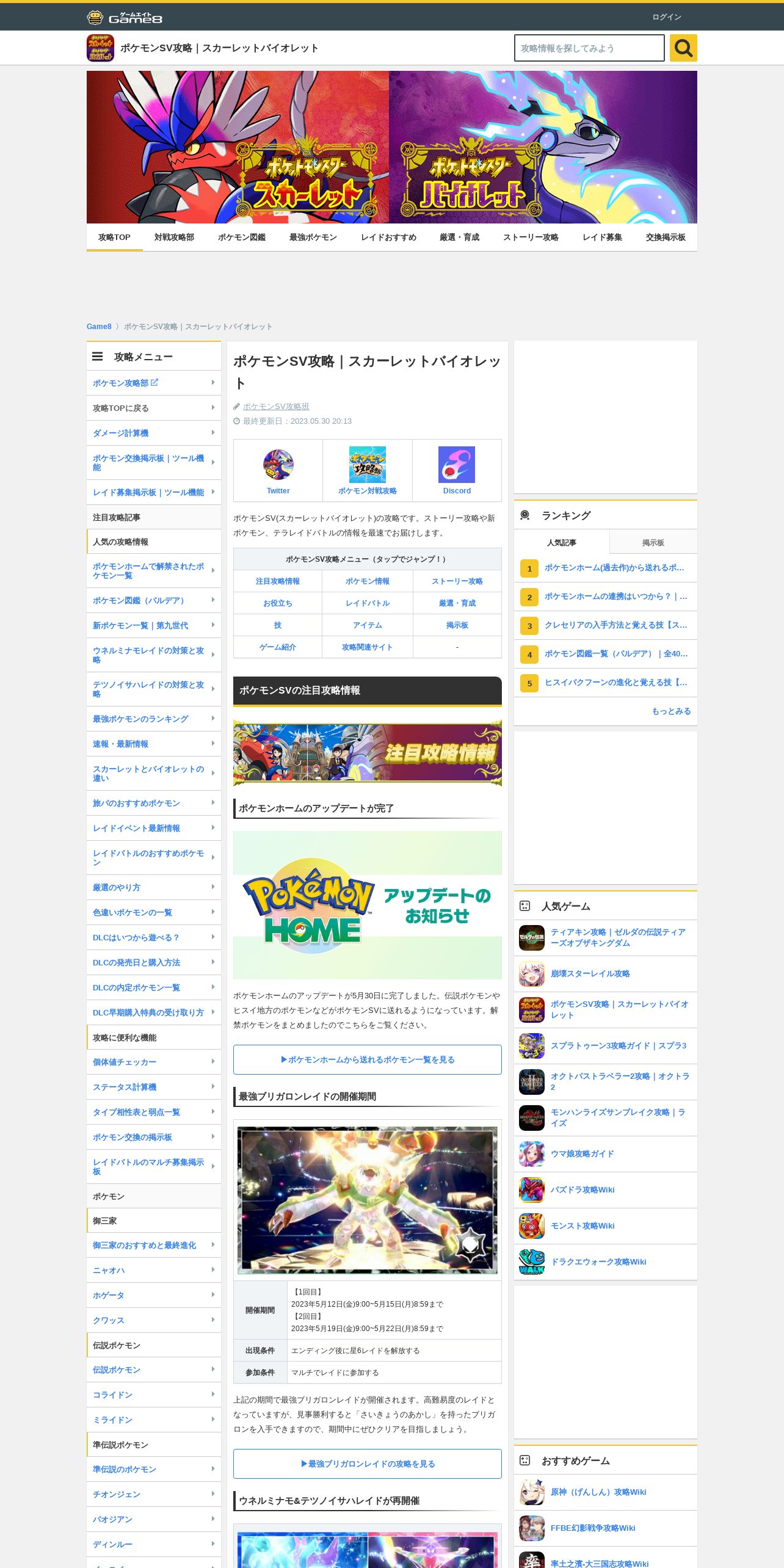Image resolution: width=784 pixels, height=1568 pixels.
Task: Select the 対戦攻略部 navigation tab
Action: tap(174, 238)
